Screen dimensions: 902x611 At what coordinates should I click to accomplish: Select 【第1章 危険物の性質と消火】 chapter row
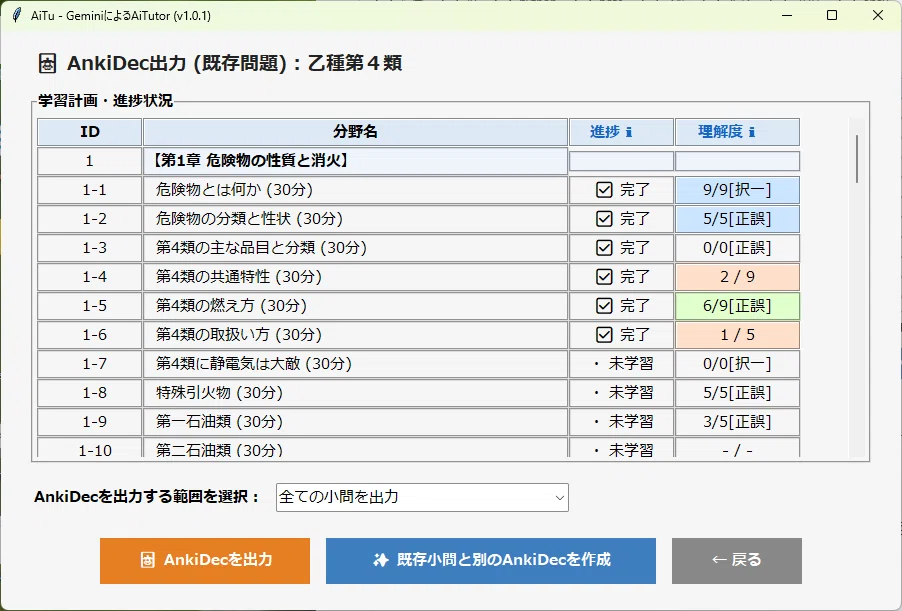[356, 161]
